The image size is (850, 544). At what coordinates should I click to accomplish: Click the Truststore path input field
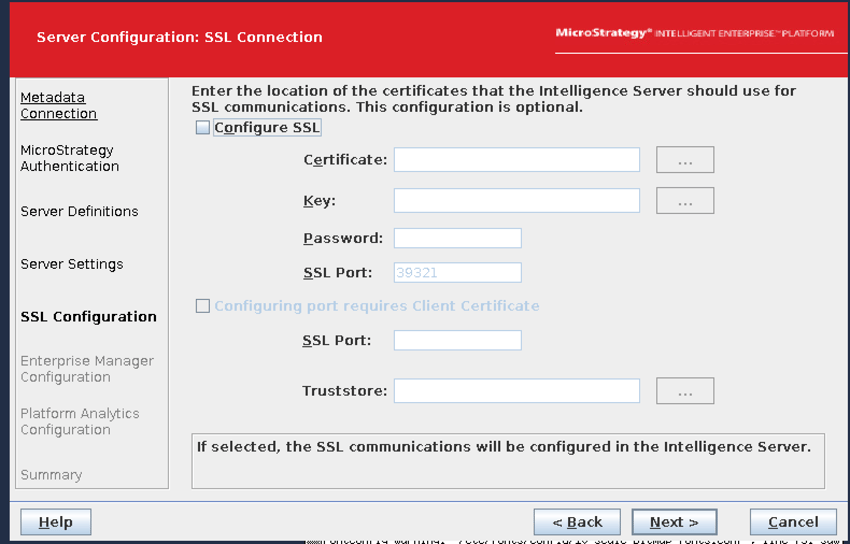tap(516, 391)
